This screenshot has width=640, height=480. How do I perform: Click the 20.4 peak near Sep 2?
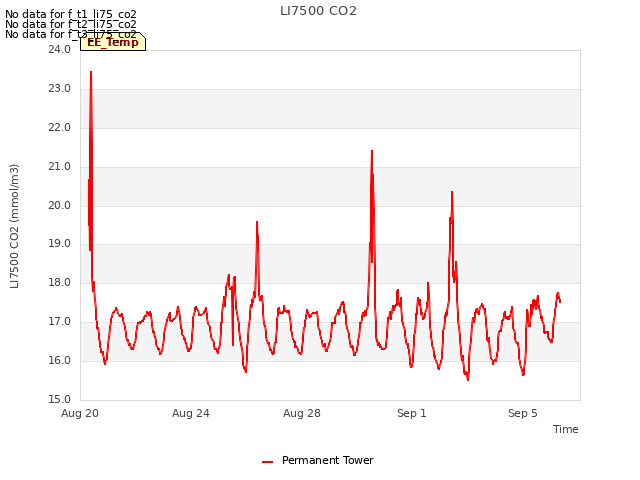pyautogui.click(x=452, y=192)
